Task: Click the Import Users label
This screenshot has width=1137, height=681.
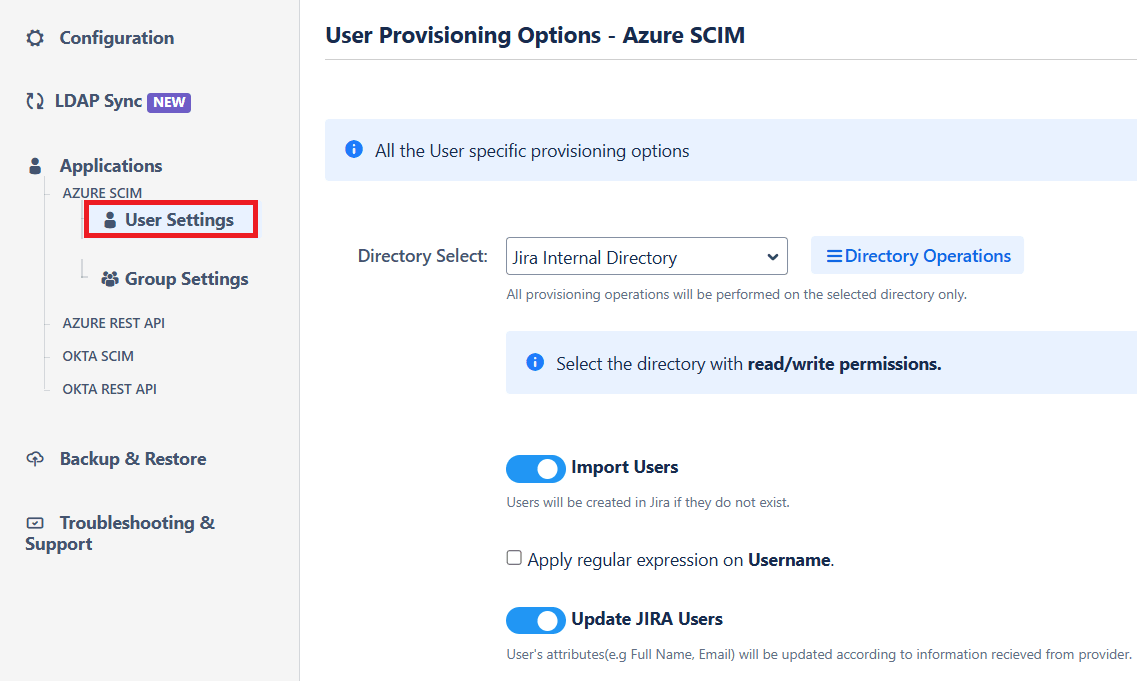Action: point(624,467)
